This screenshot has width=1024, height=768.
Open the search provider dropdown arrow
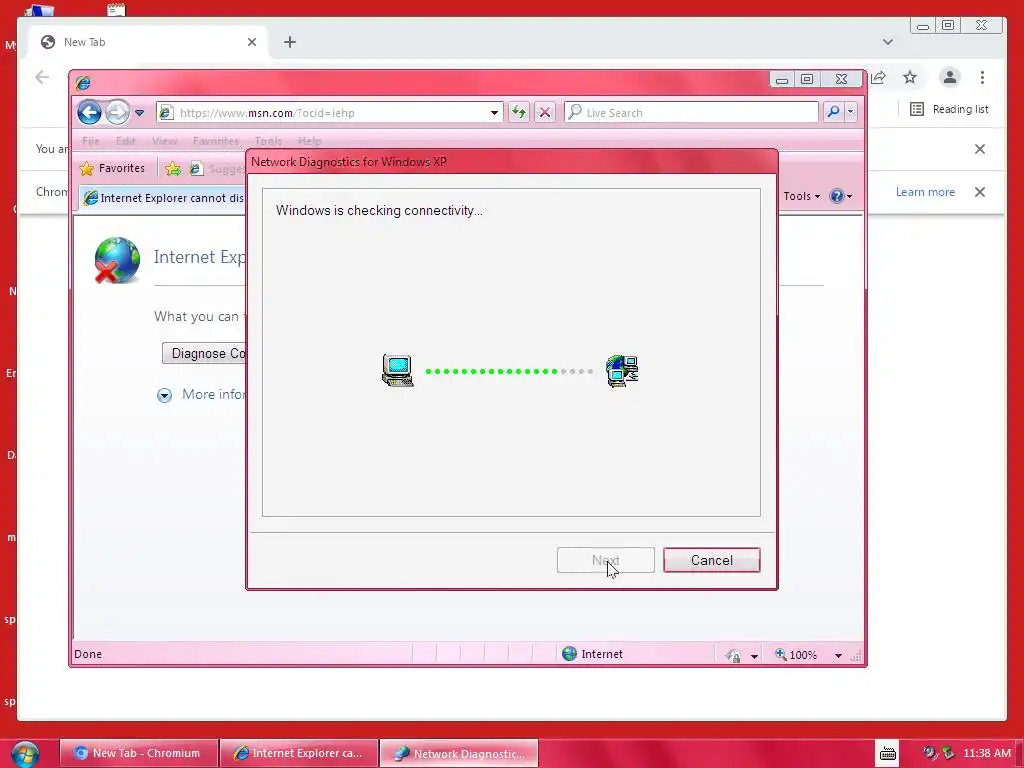850,112
